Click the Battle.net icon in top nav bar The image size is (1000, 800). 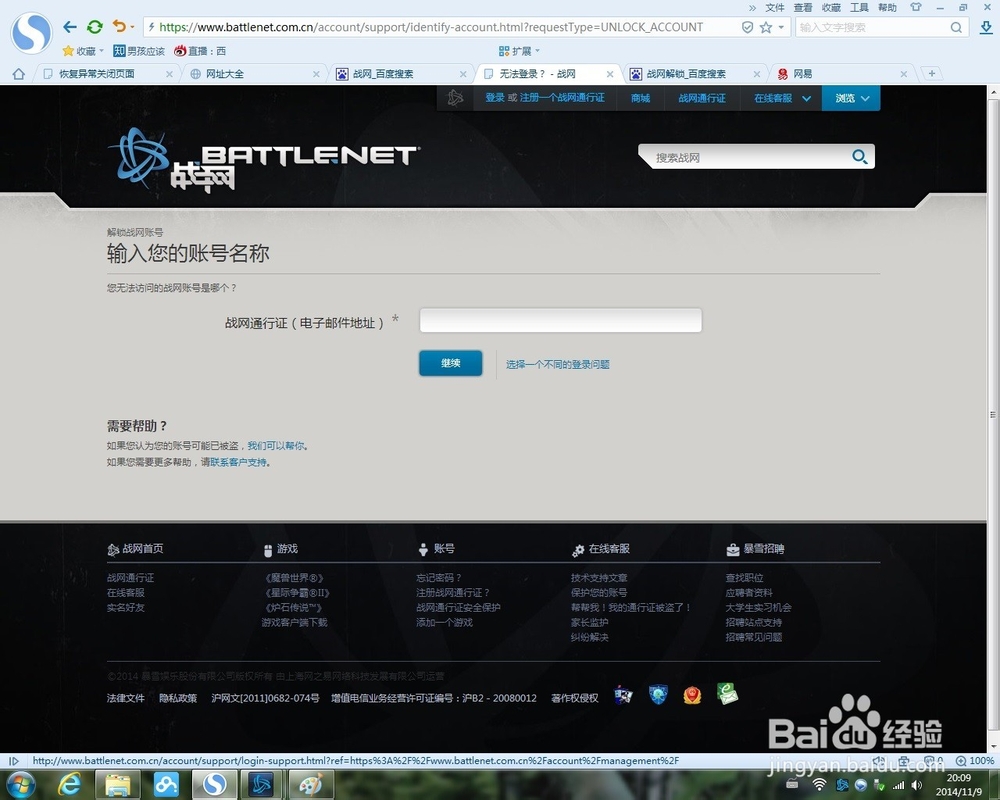pos(455,98)
